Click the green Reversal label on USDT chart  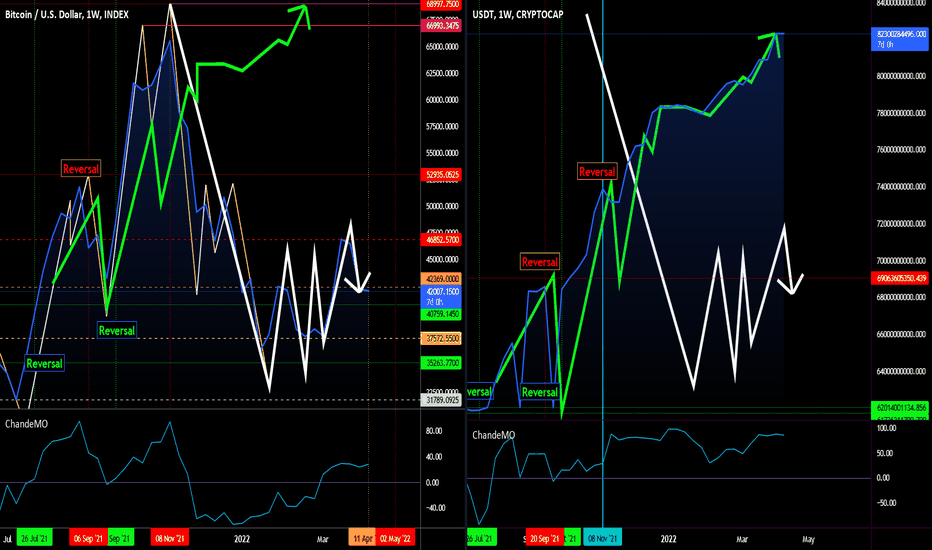(x=540, y=392)
